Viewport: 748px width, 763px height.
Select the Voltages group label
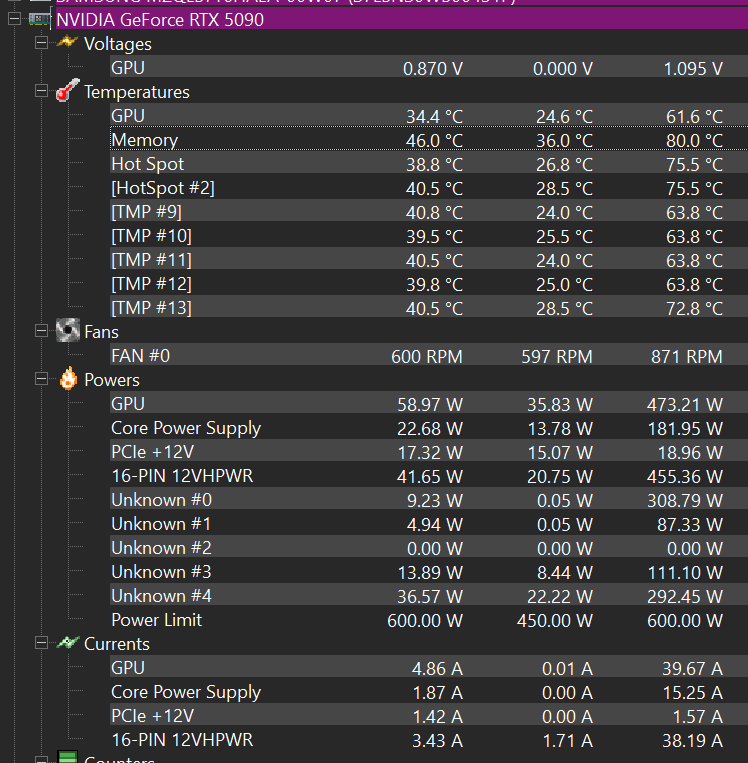(118, 44)
